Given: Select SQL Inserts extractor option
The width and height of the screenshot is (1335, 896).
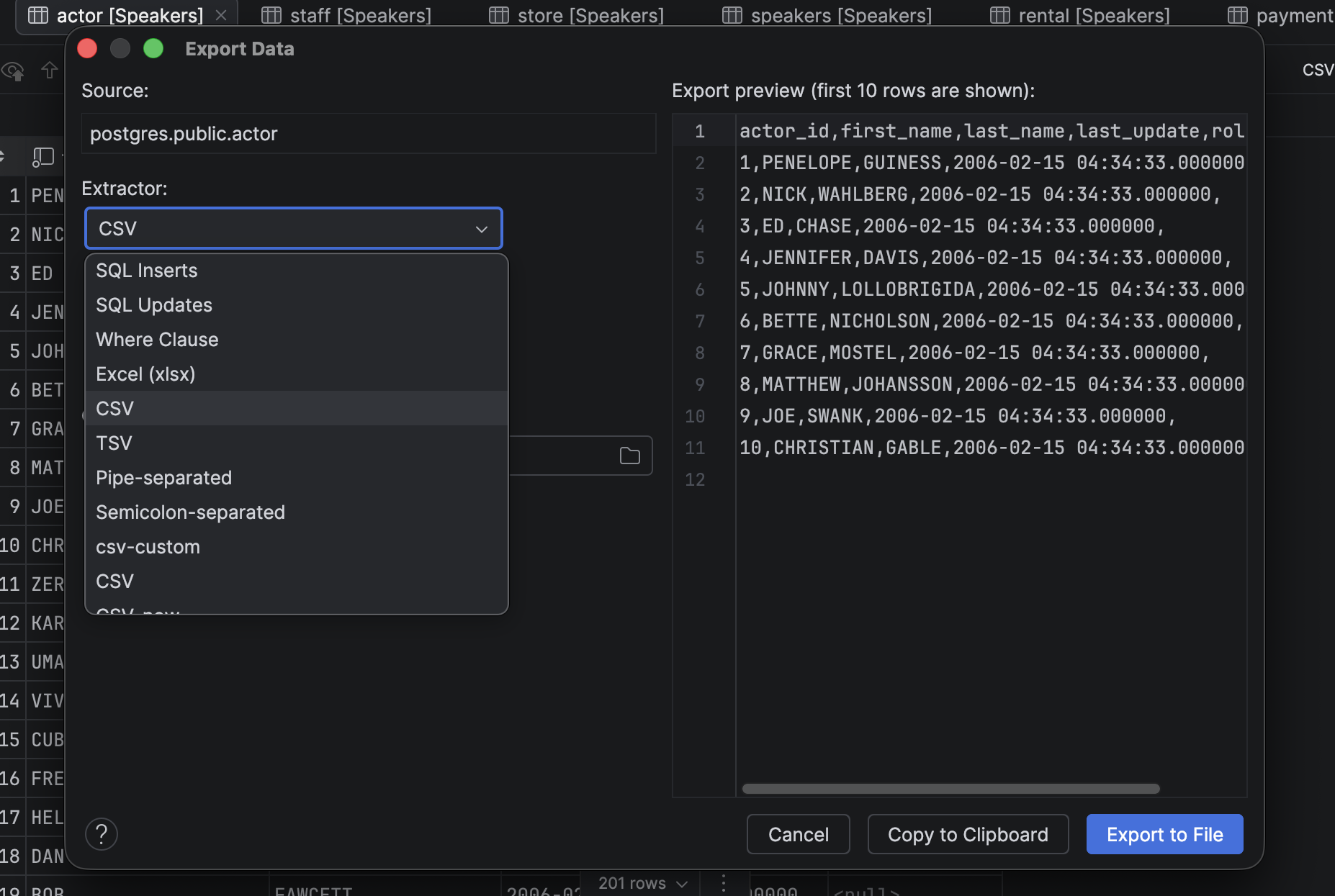Looking at the screenshot, I should [x=296, y=271].
